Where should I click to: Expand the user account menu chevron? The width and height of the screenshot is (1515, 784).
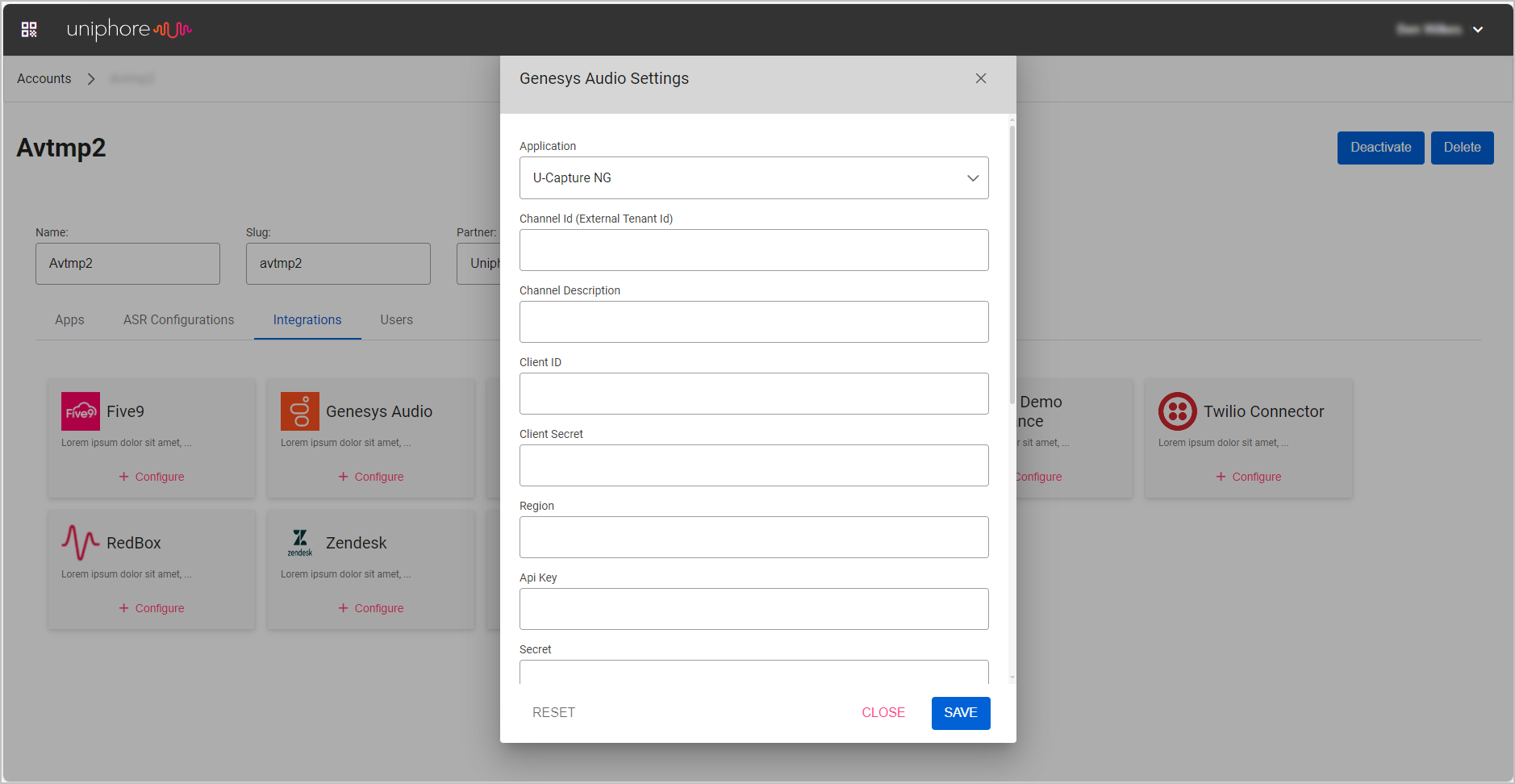(x=1478, y=30)
